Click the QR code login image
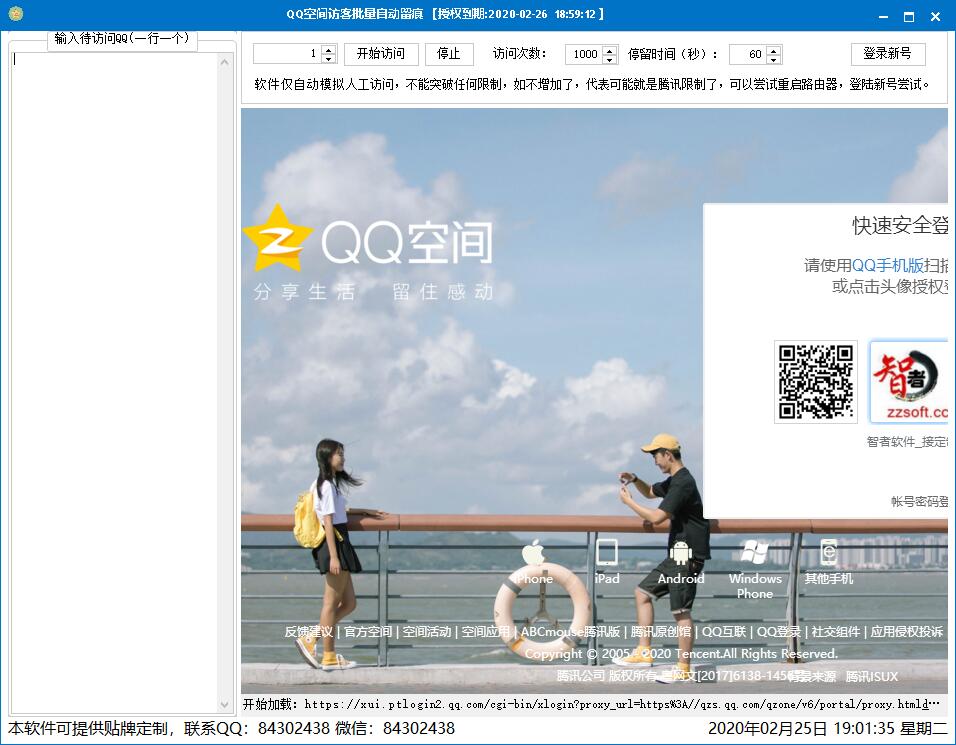 coord(815,382)
